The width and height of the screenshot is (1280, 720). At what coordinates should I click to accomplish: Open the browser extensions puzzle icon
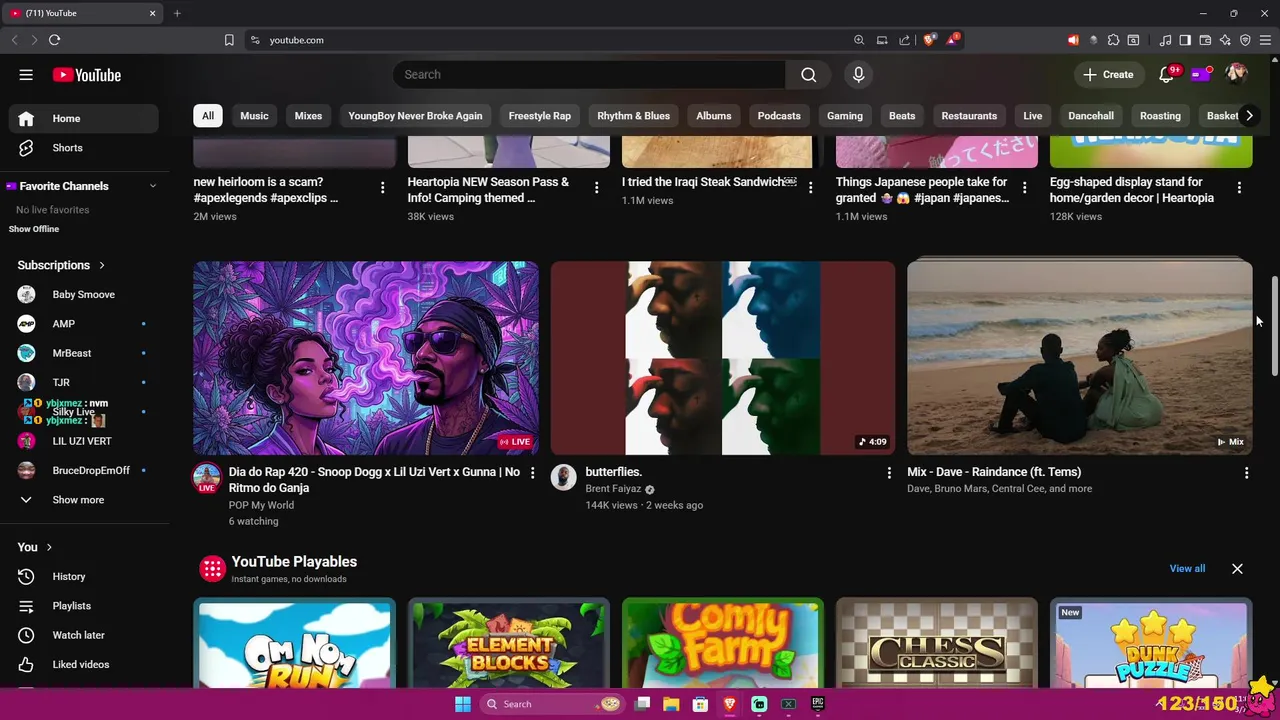pos(1113,40)
